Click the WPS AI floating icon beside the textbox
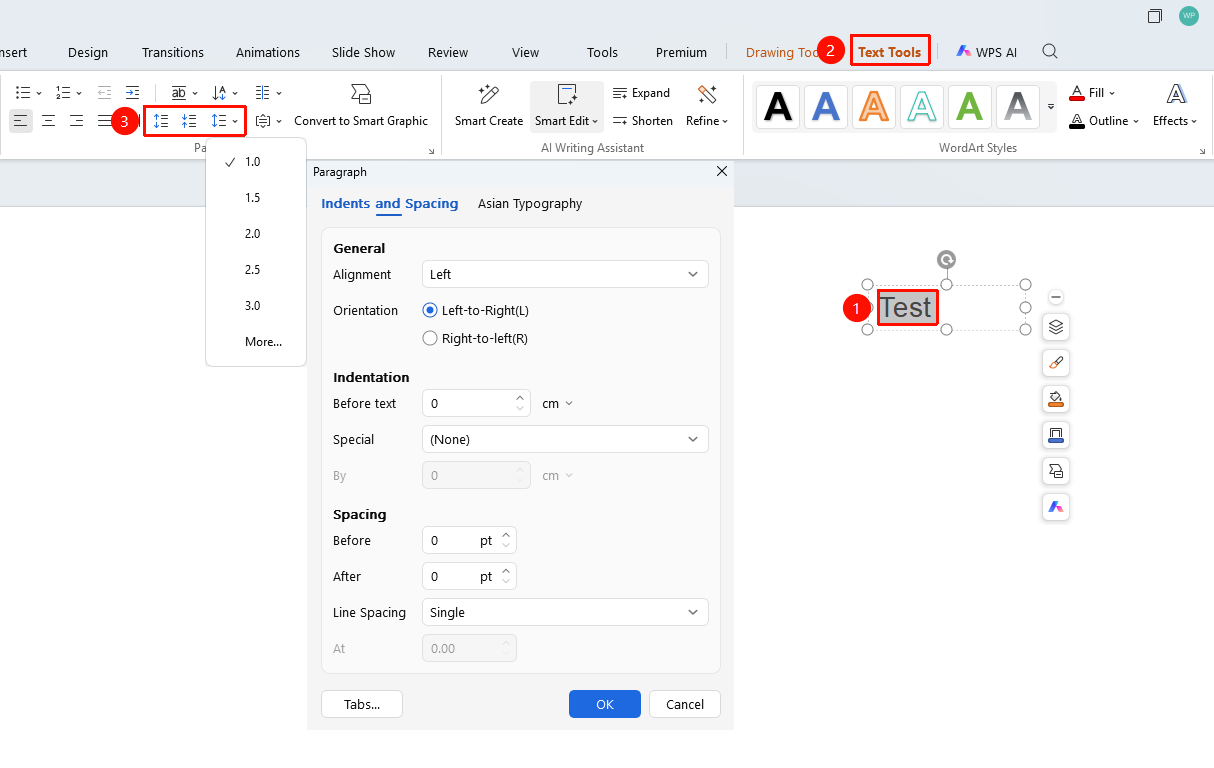The height and width of the screenshot is (768, 1214). pos(1056,507)
